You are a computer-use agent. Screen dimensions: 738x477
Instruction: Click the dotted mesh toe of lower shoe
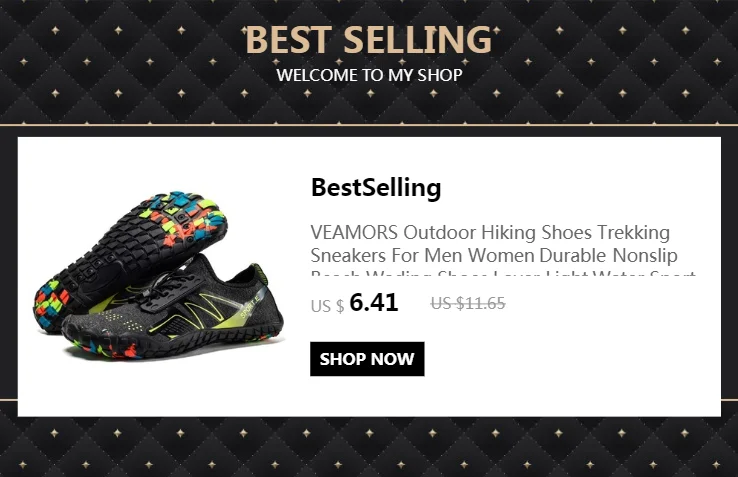(120, 323)
